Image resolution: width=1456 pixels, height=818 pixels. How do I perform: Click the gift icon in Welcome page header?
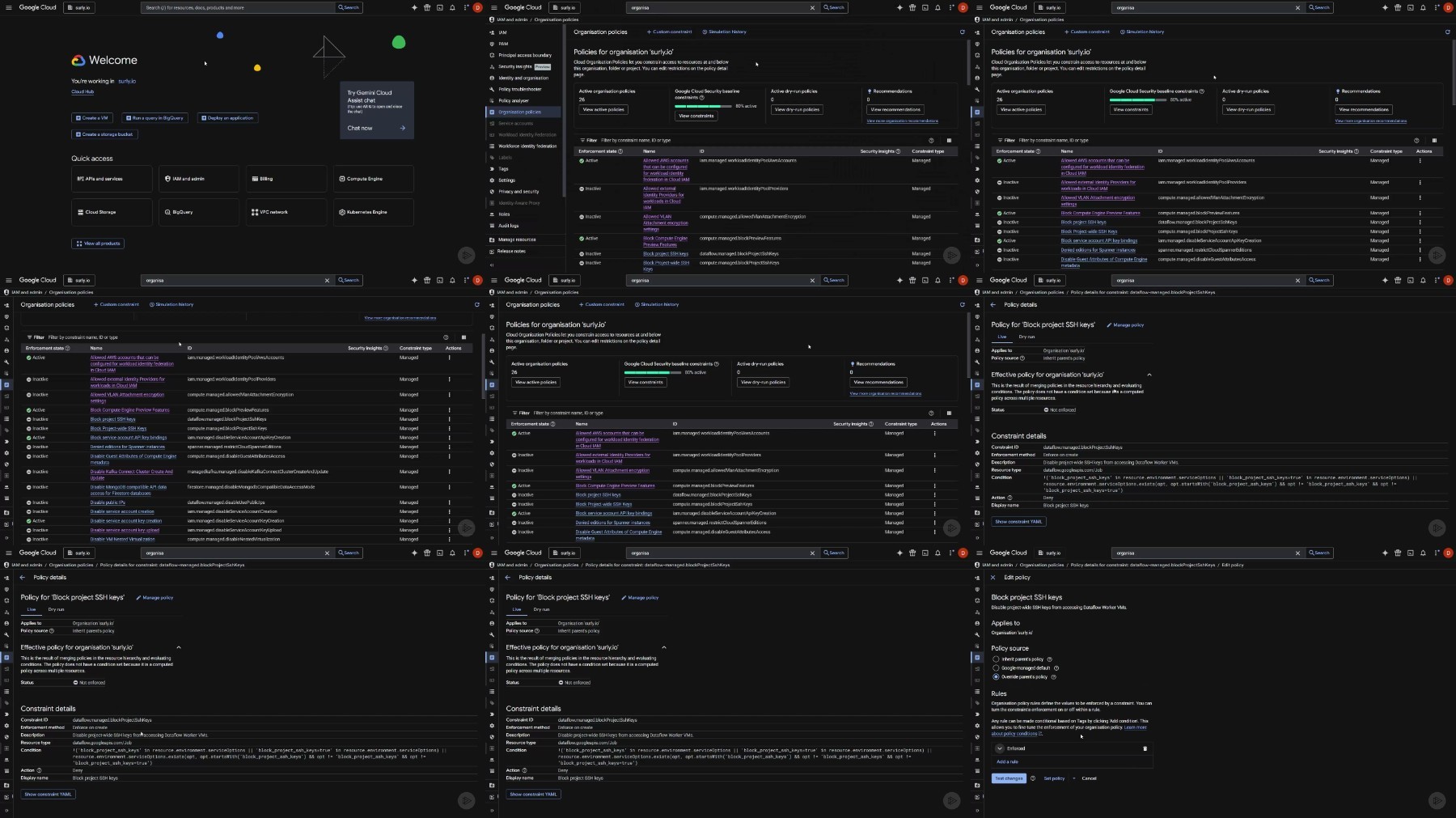[427, 7]
